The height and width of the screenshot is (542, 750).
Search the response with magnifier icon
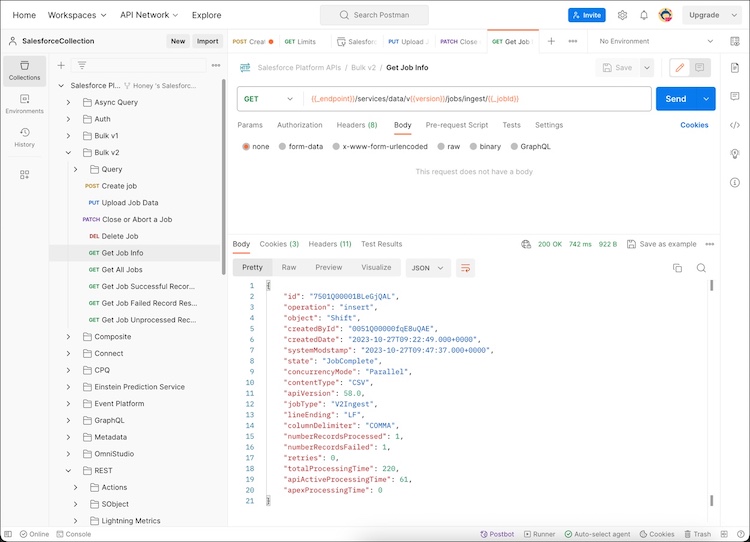point(701,268)
